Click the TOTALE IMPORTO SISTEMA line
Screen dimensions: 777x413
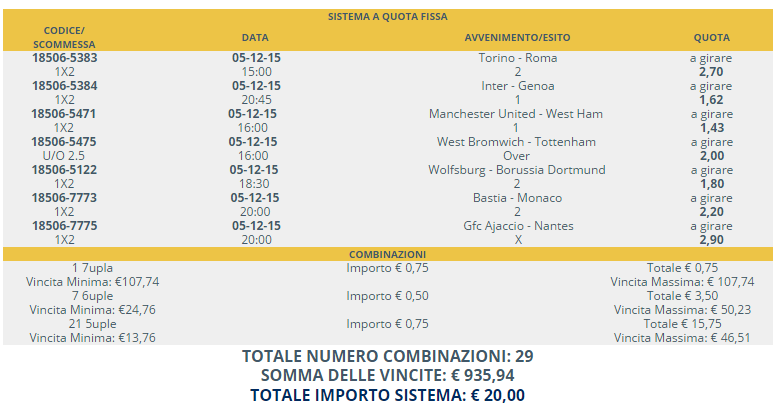click(x=388, y=394)
